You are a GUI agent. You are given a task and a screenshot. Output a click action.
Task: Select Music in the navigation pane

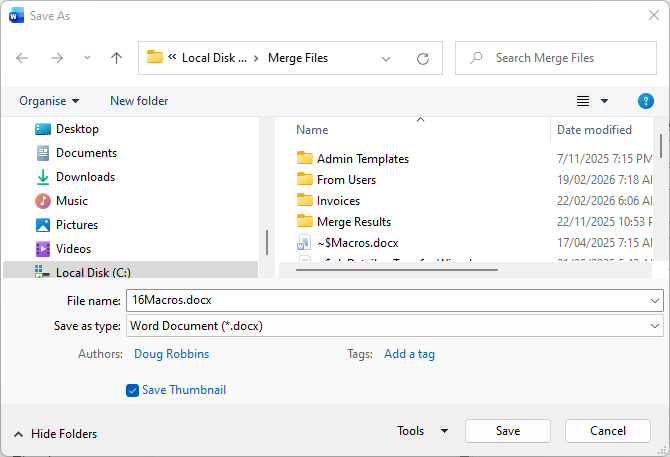pyautogui.click(x=72, y=201)
